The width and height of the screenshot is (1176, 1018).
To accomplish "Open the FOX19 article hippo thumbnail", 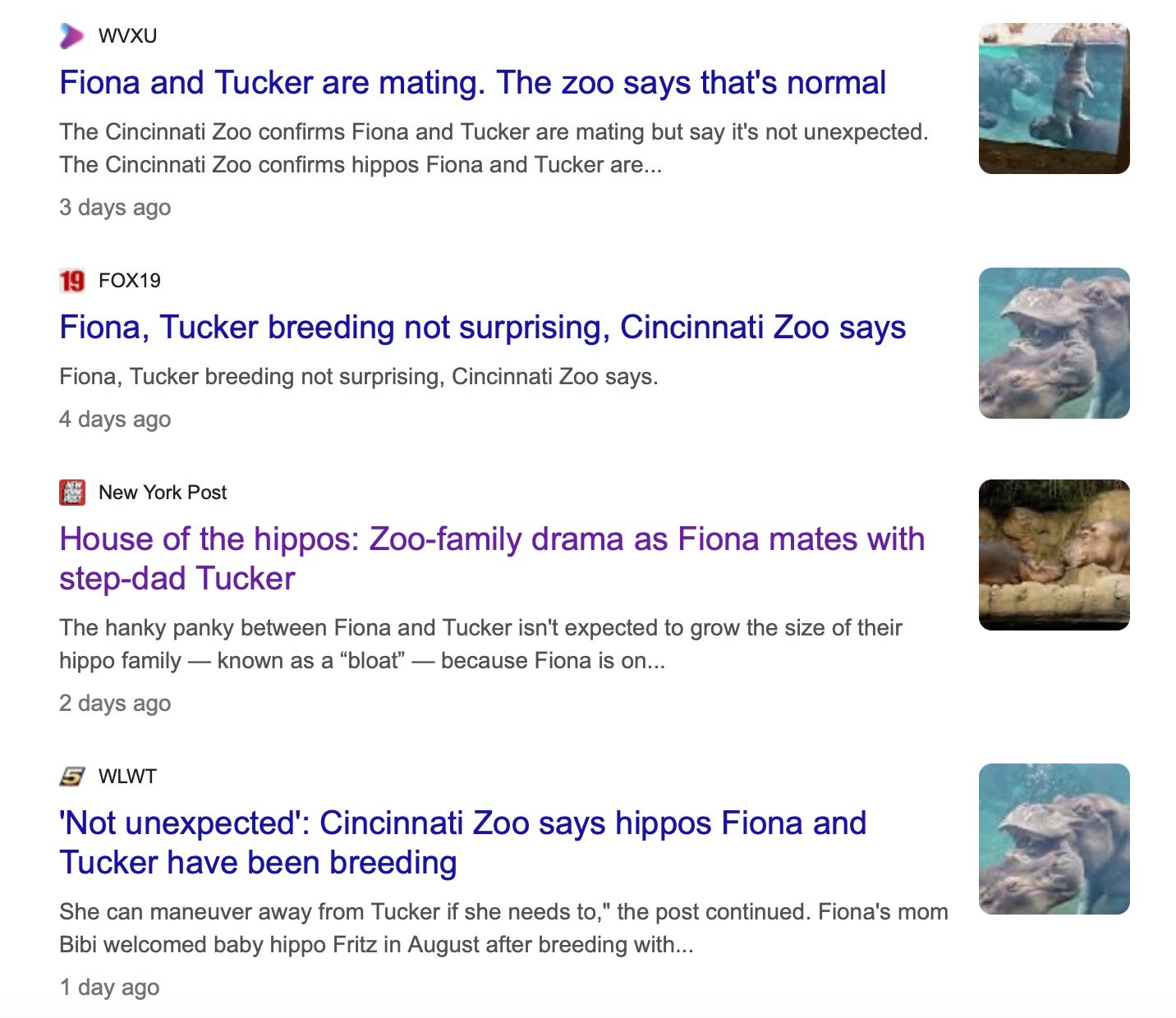I will (1054, 343).
